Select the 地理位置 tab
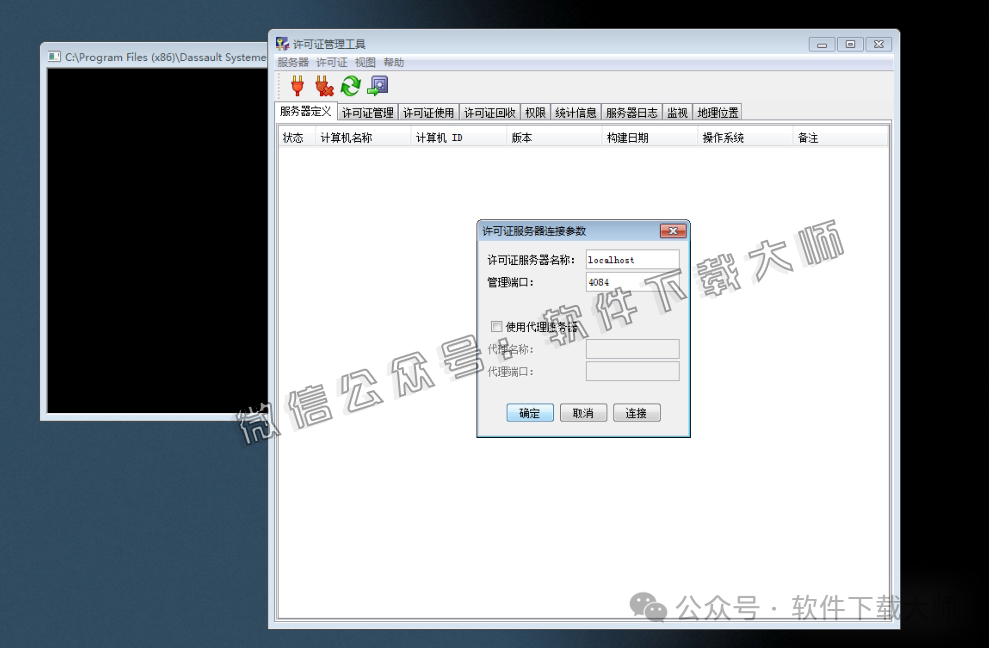This screenshot has width=989, height=648. [715, 112]
